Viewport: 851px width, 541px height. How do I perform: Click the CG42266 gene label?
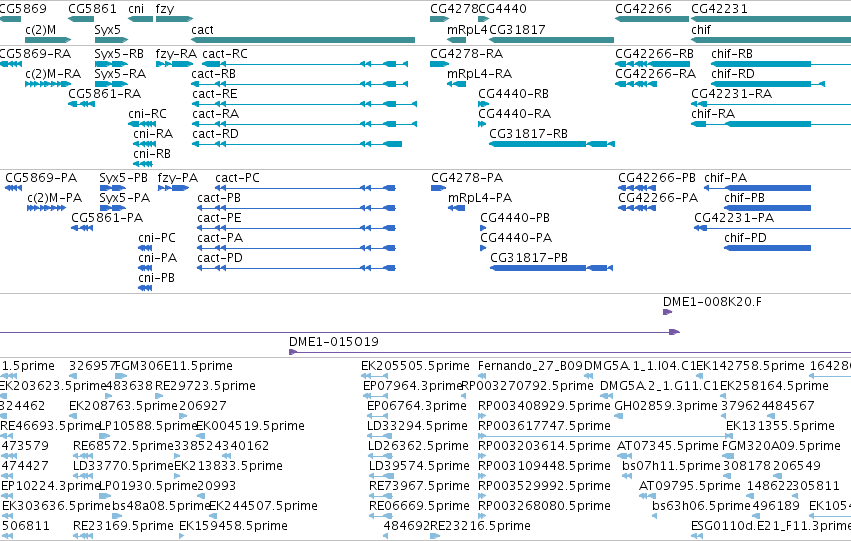(x=643, y=9)
